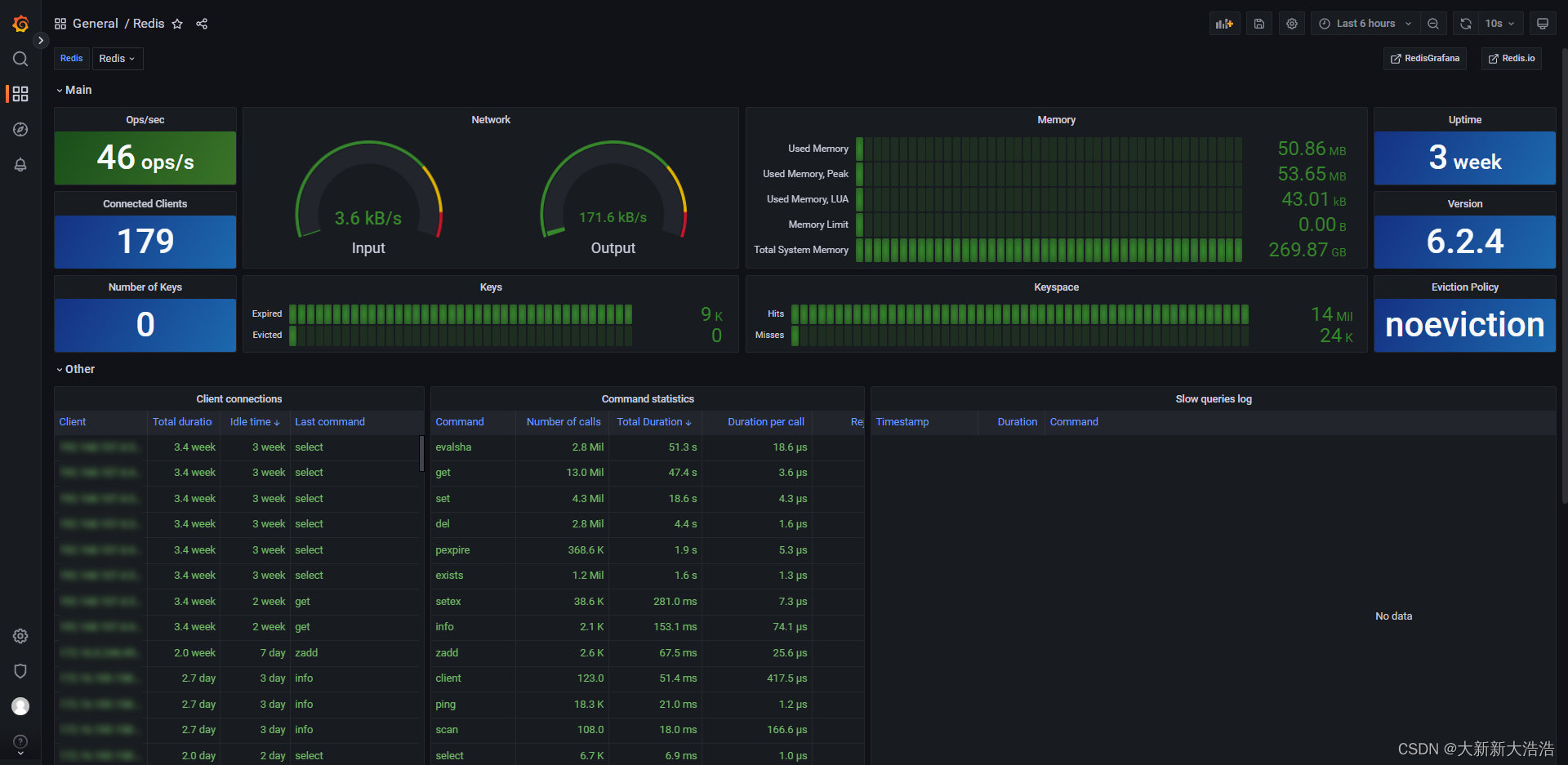1568x765 pixels.
Task: Open the dashboard settings gear in the top bar
Action: [x=1292, y=24]
